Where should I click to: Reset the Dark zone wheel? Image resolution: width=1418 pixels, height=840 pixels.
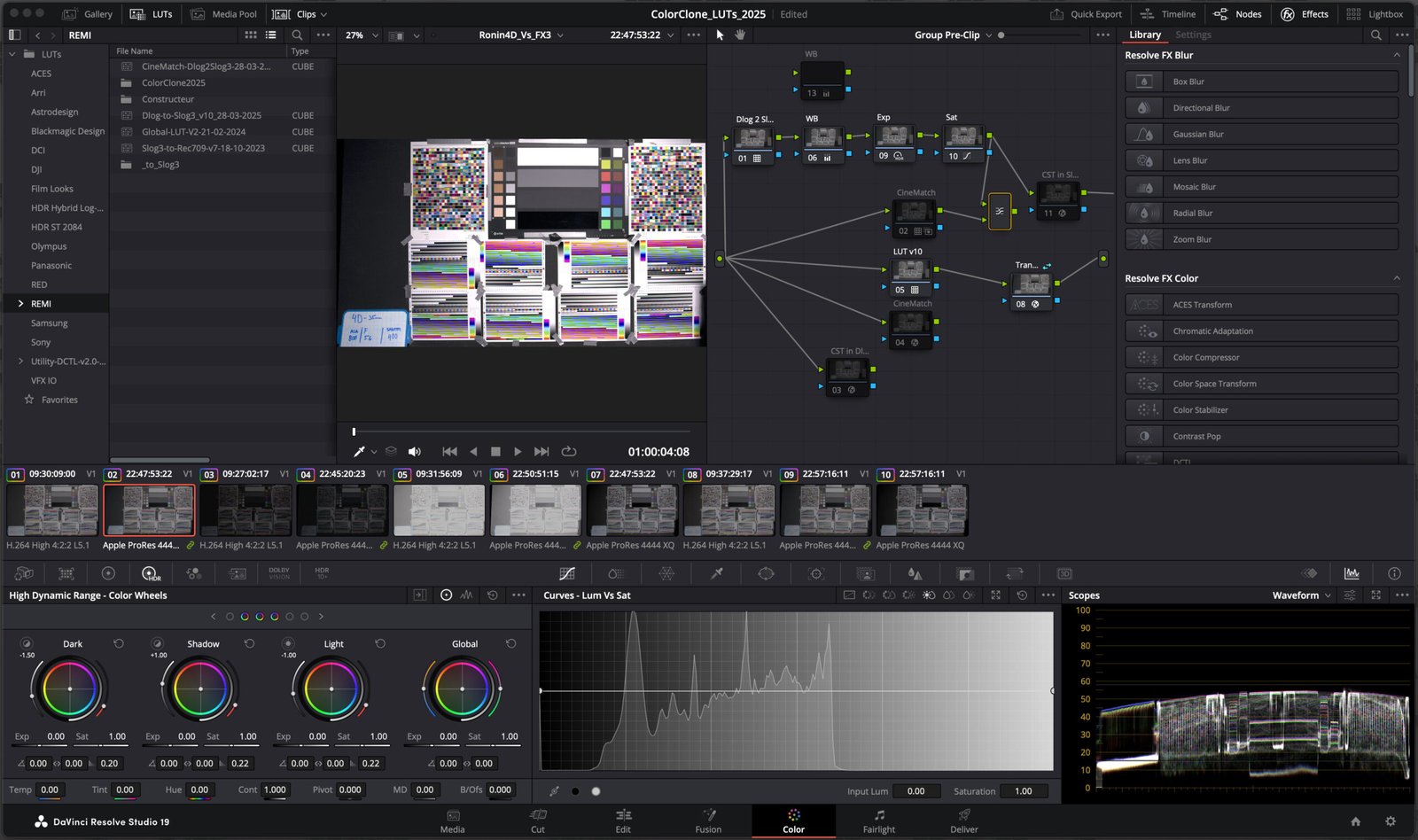[x=119, y=643]
